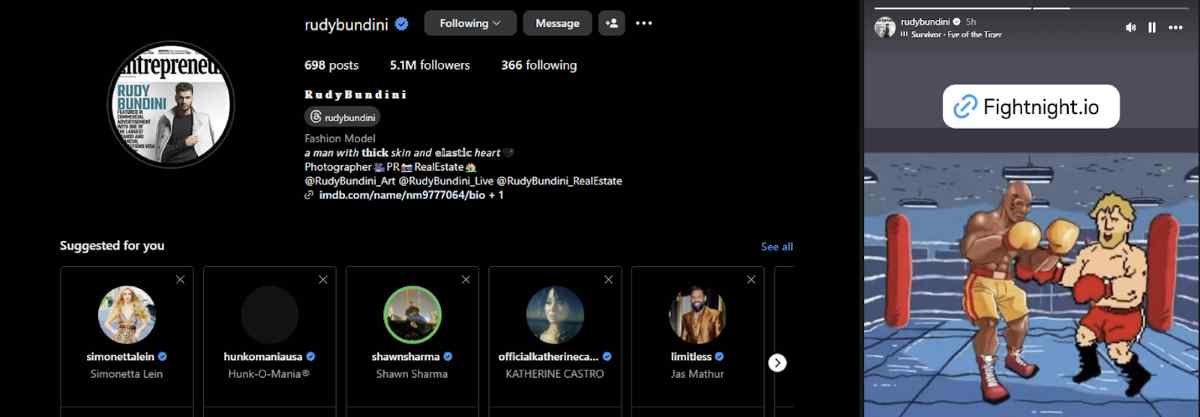Mute the story audio speaker icon
1200x417 pixels.
[x=1131, y=27]
